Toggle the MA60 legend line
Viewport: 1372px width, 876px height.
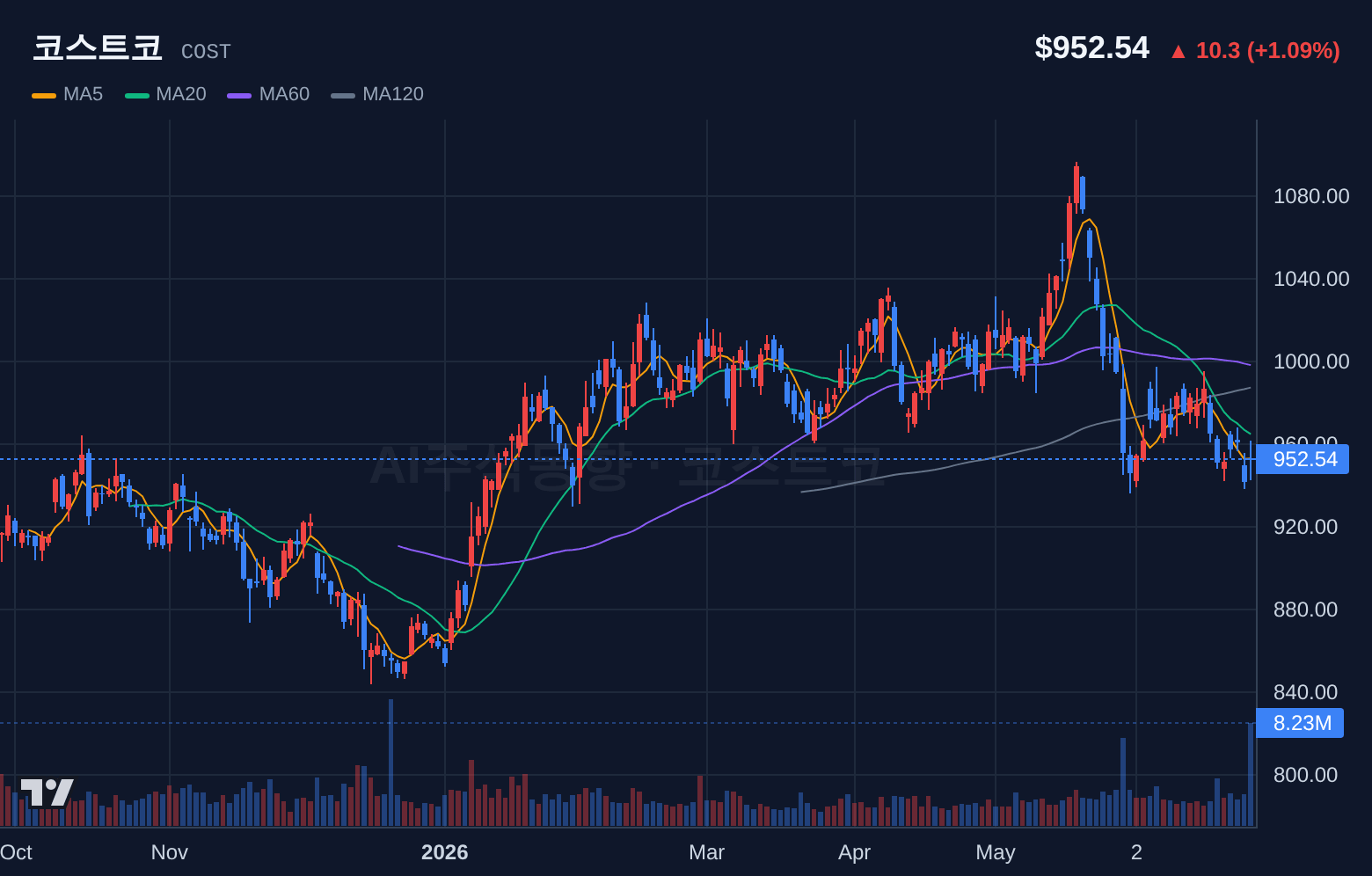click(x=268, y=94)
